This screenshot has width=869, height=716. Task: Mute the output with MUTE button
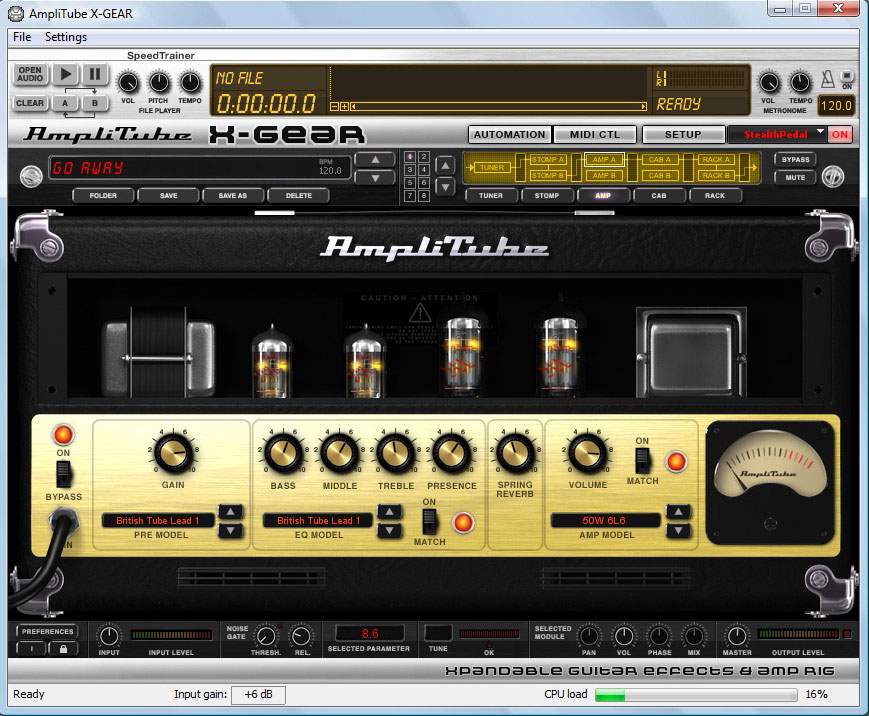click(x=795, y=178)
